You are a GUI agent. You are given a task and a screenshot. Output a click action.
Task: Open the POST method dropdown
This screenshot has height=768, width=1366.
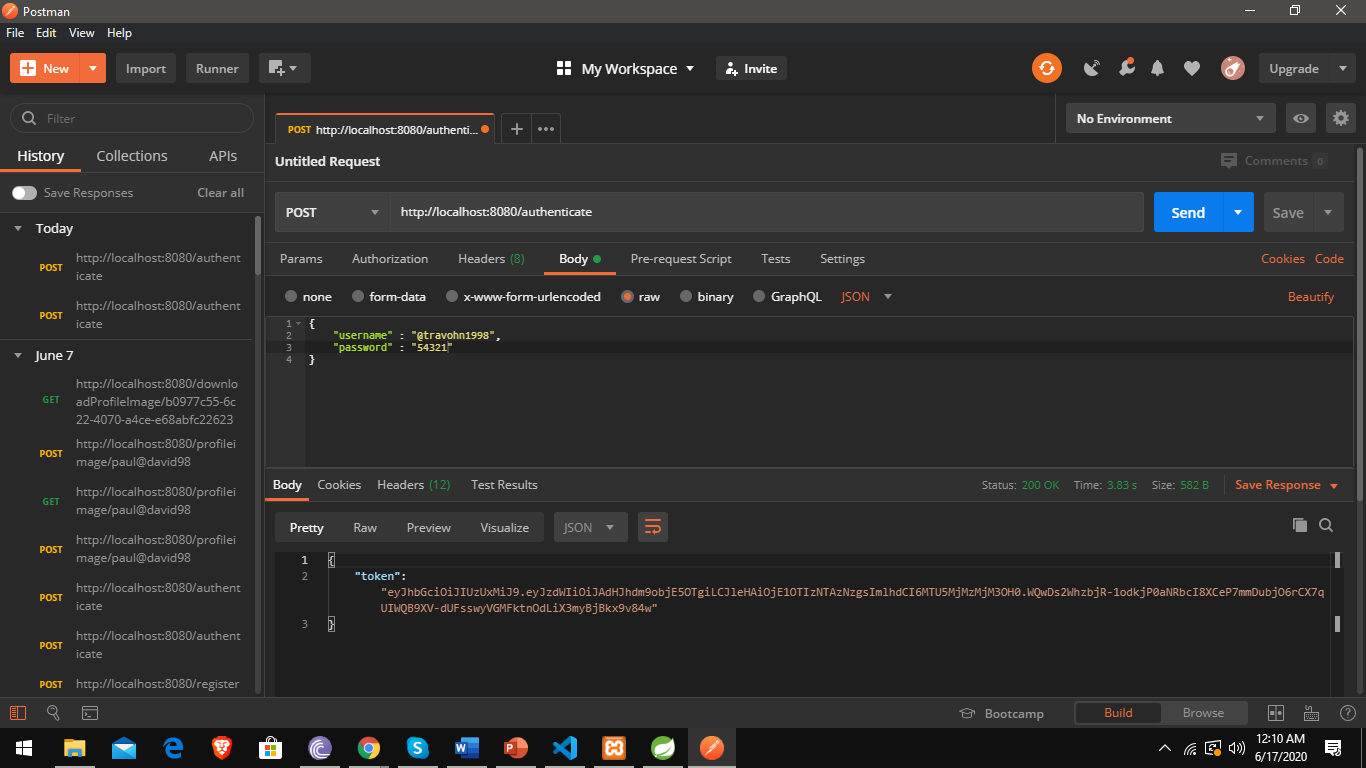pyautogui.click(x=332, y=212)
